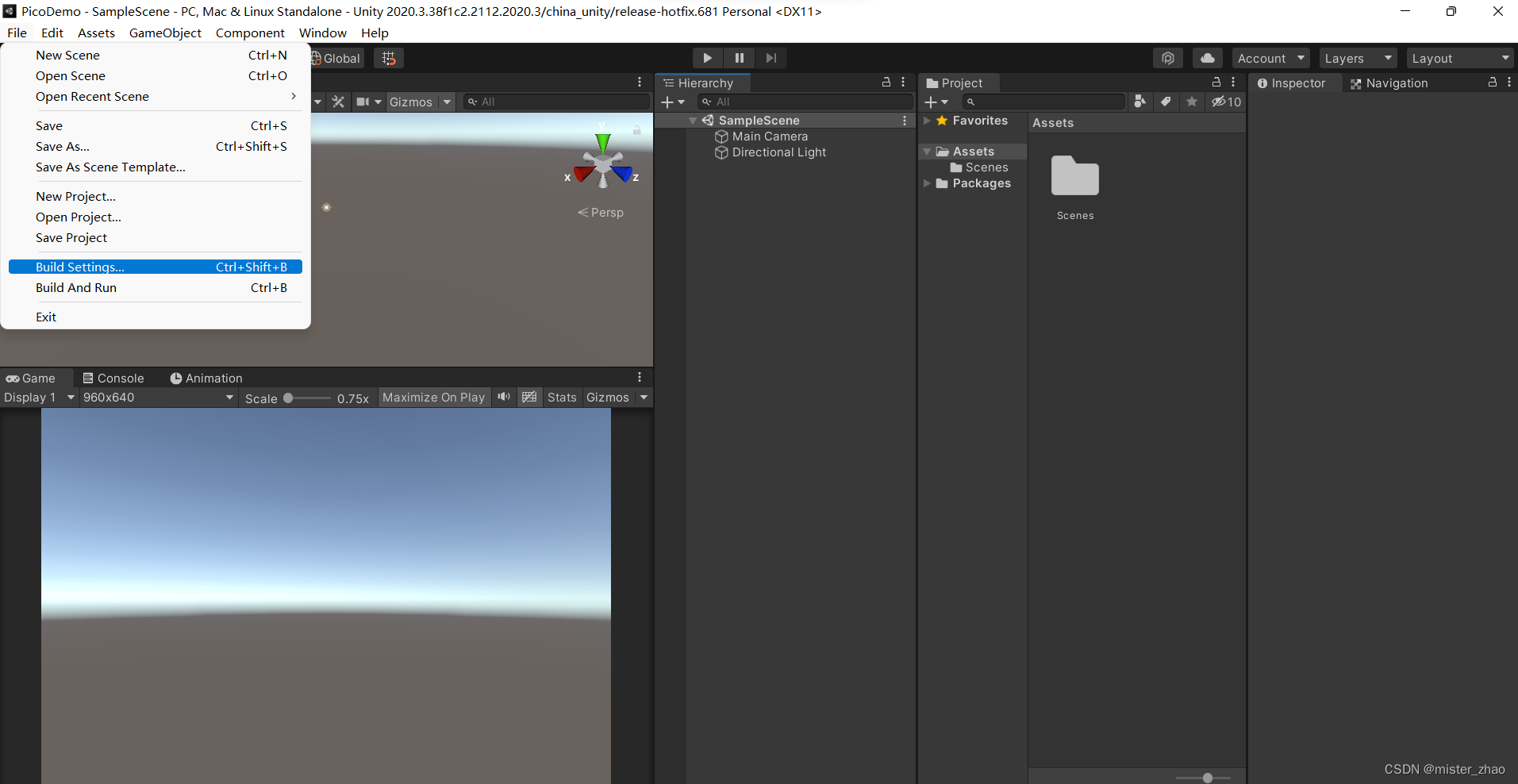The width and height of the screenshot is (1518, 784).
Task: Click the star favorites filter icon
Action: tap(1192, 102)
